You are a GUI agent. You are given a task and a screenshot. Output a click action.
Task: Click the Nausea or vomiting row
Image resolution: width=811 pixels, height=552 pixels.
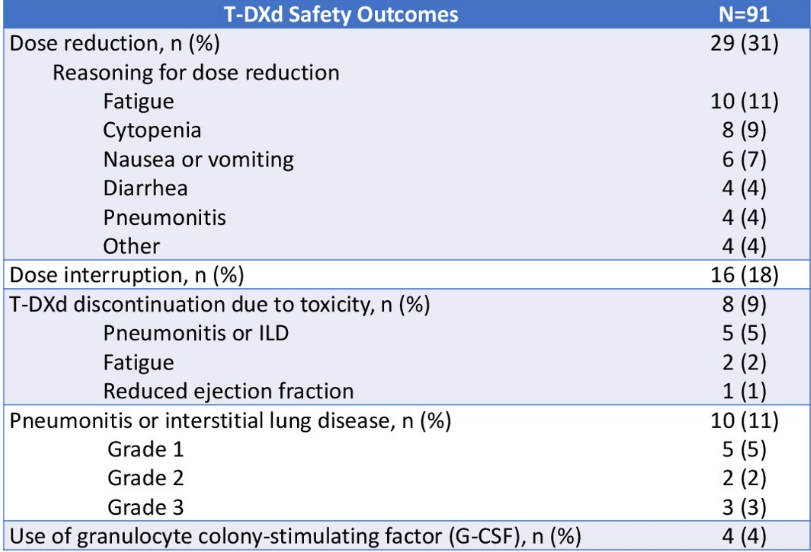[198, 160]
